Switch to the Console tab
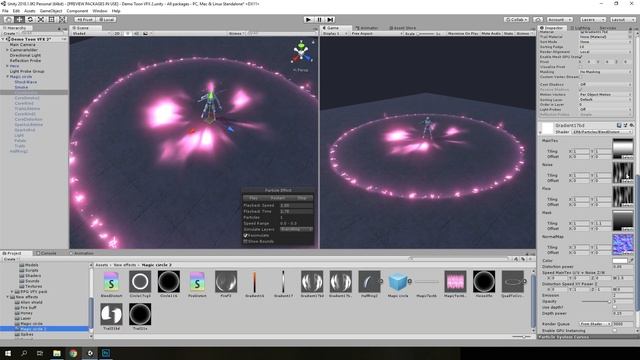 tap(46, 253)
